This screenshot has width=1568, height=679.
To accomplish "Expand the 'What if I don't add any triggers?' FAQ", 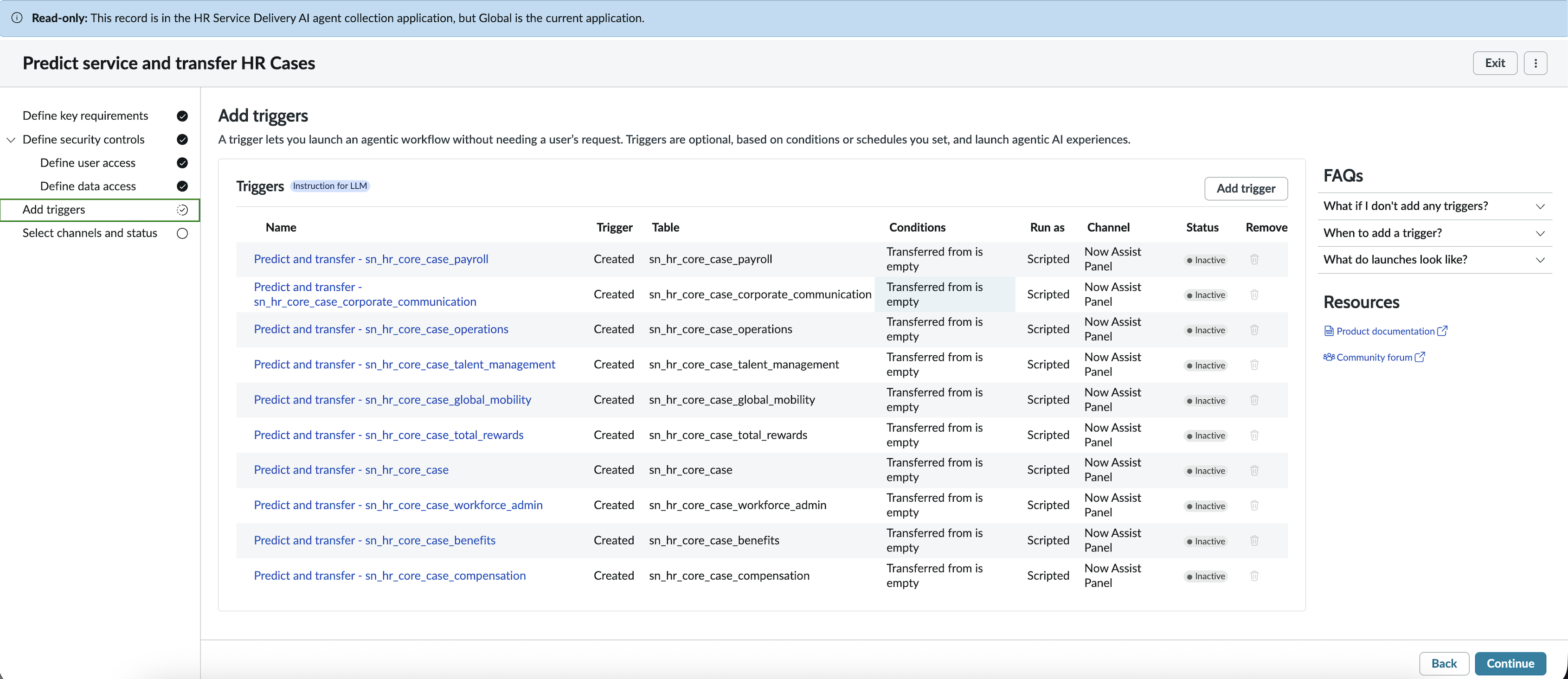I will [1434, 205].
